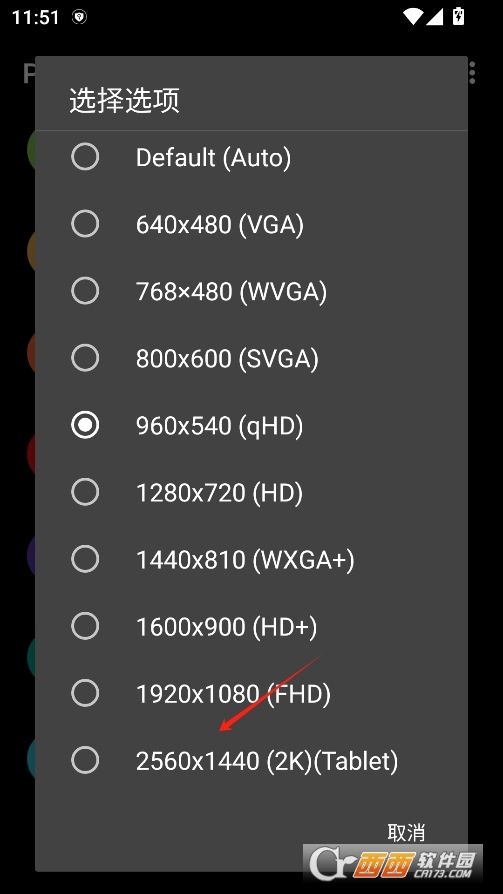This screenshot has height=894, width=503.
Task: Tap the cellular signal status icon
Action: pyautogui.click(x=435, y=17)
